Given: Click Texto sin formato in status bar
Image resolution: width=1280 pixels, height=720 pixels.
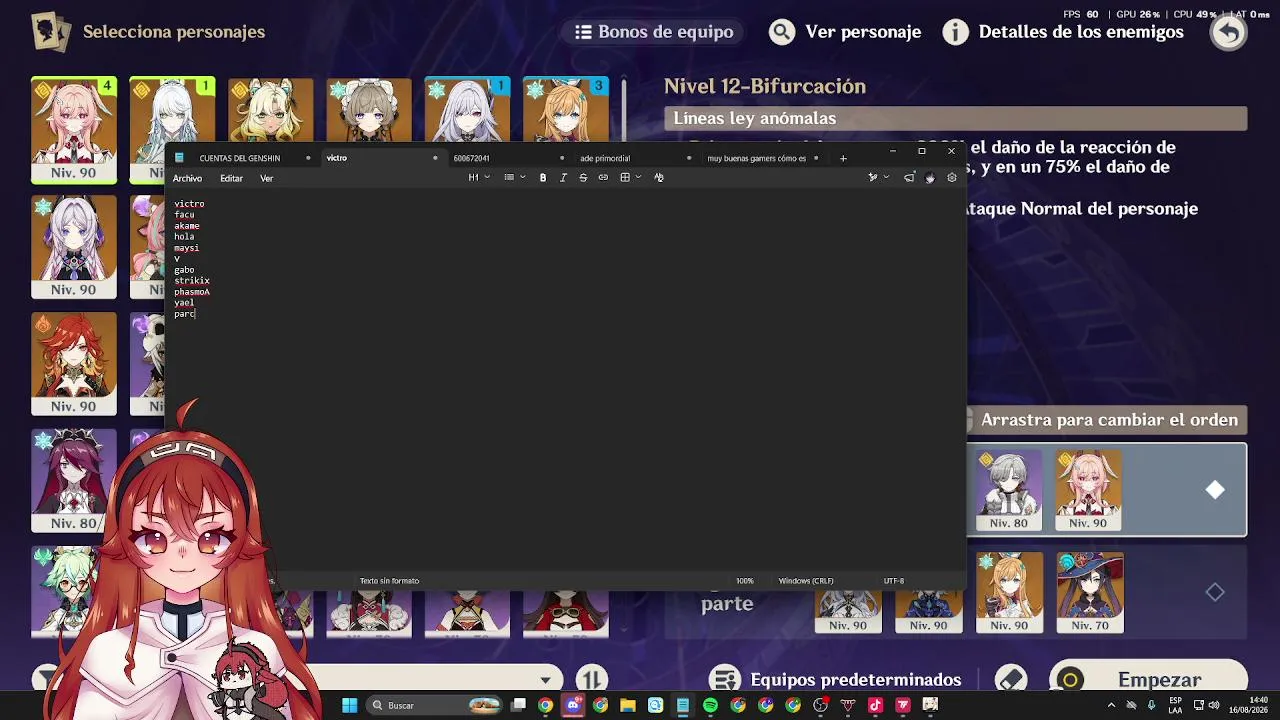Looking at the screenshot, I should click(x=389, y=581).
